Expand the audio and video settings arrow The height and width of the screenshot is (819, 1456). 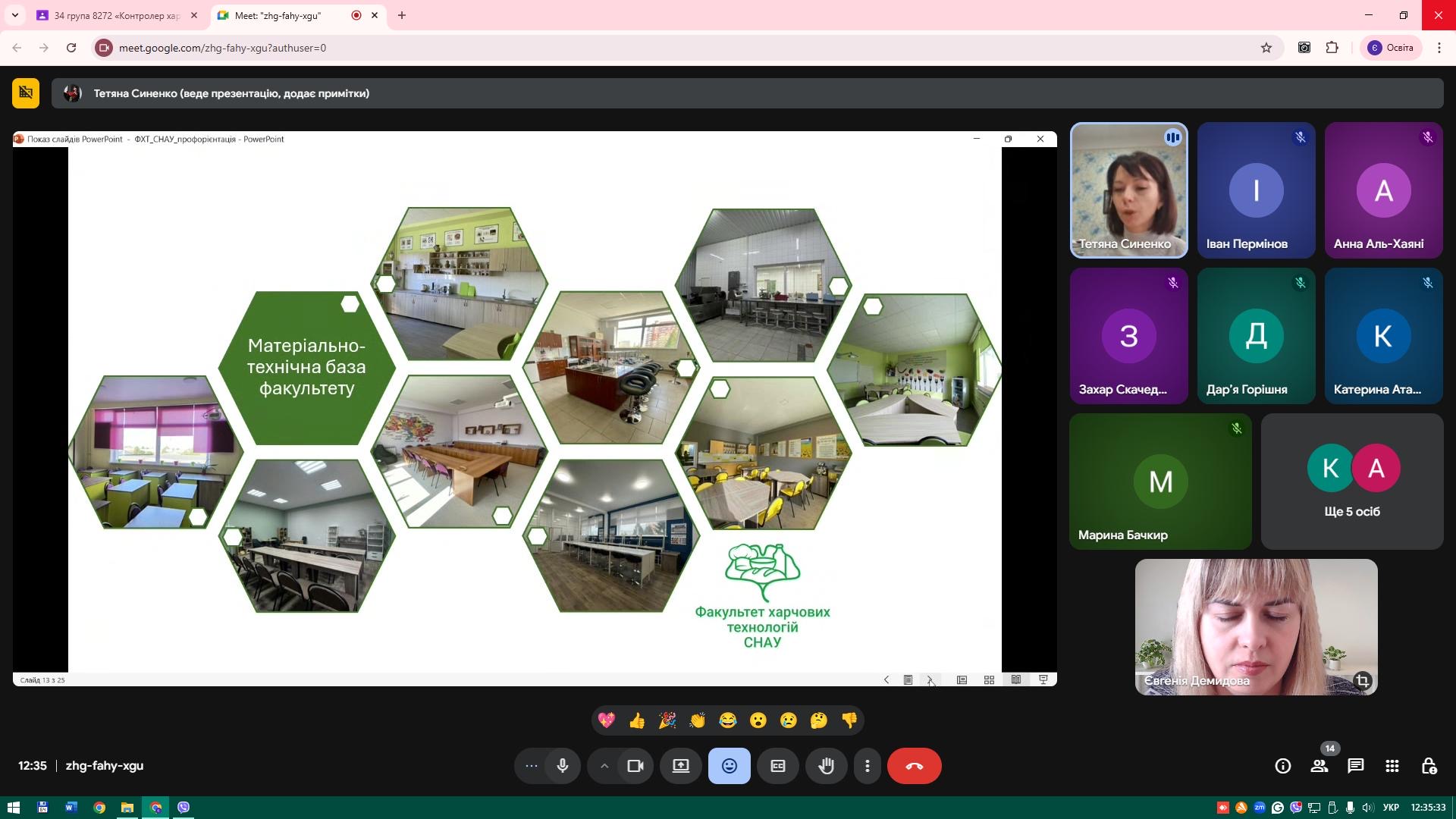604,766
